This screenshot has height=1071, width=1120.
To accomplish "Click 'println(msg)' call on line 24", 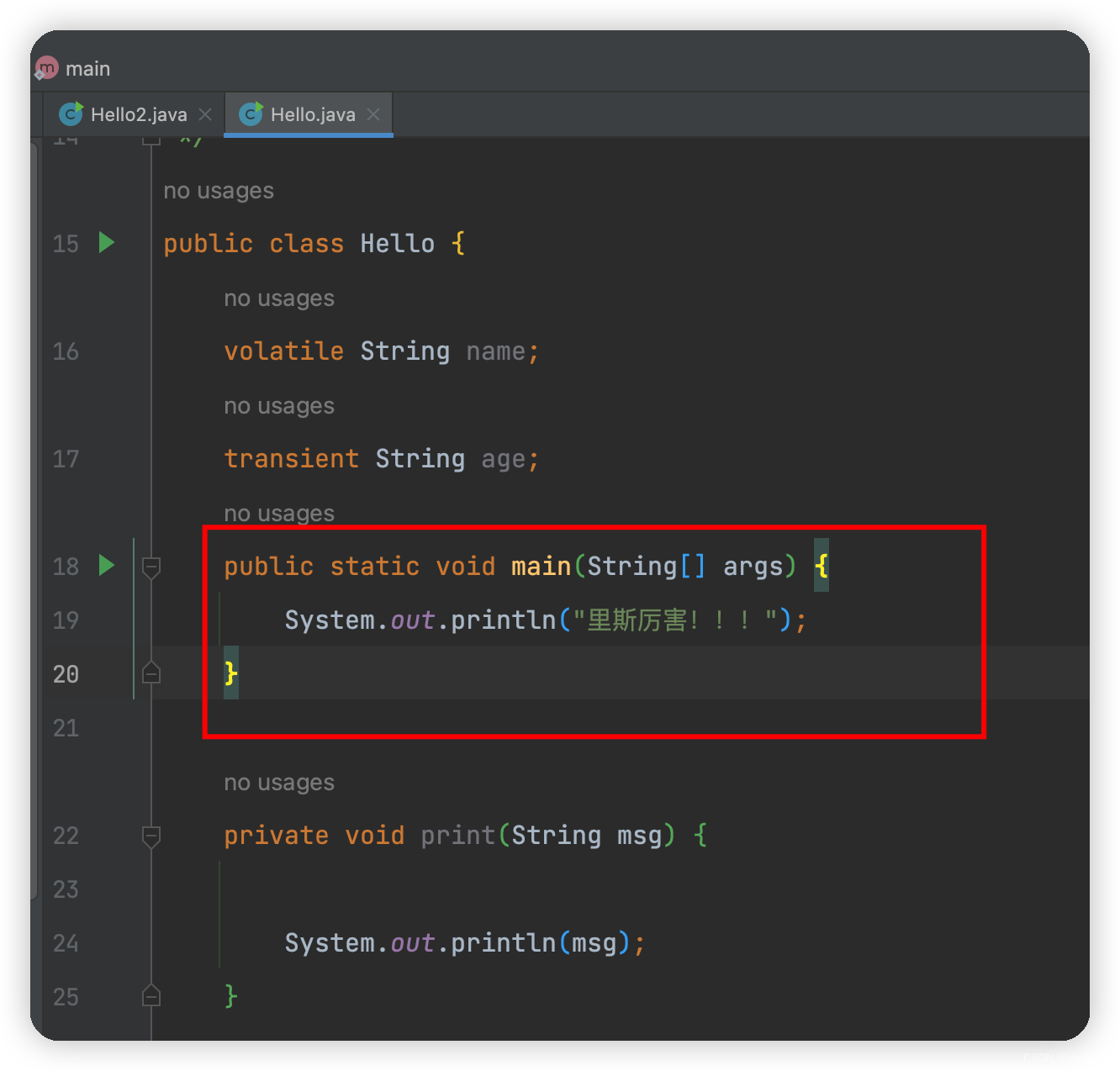I will pyautogui.click(x=540, y=943).
